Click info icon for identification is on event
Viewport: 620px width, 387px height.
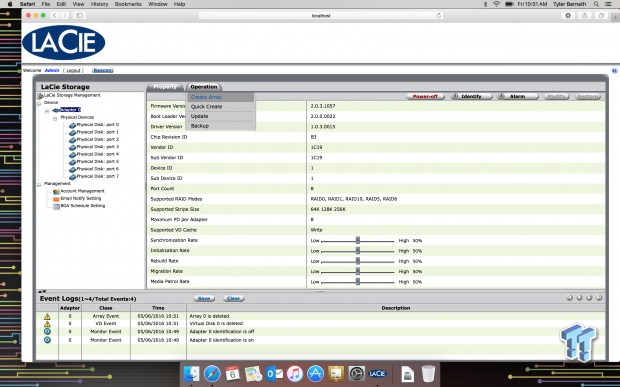[x=47, y=340]
